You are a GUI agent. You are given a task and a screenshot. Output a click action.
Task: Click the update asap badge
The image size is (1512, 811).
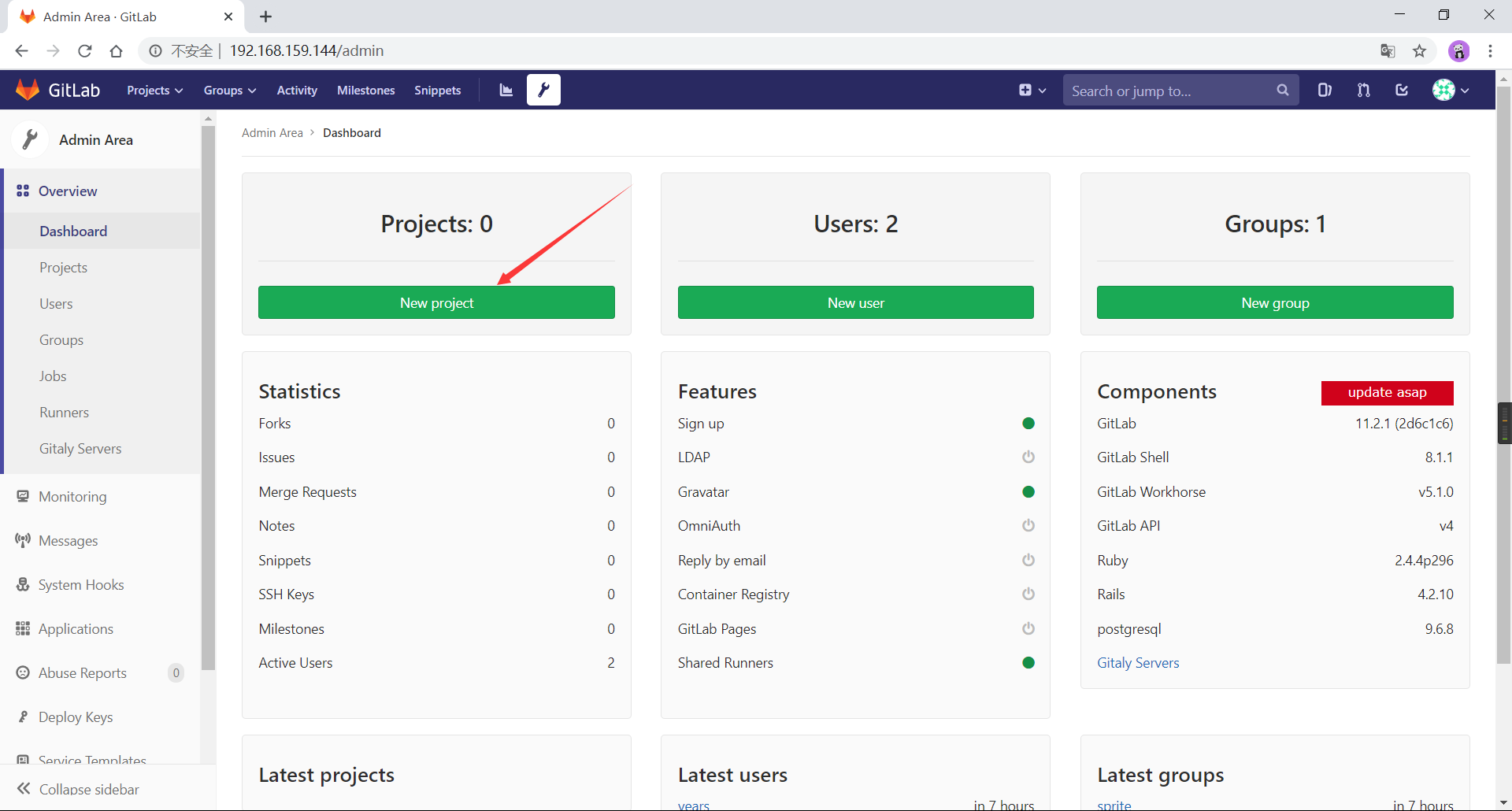click(1388, 392)
